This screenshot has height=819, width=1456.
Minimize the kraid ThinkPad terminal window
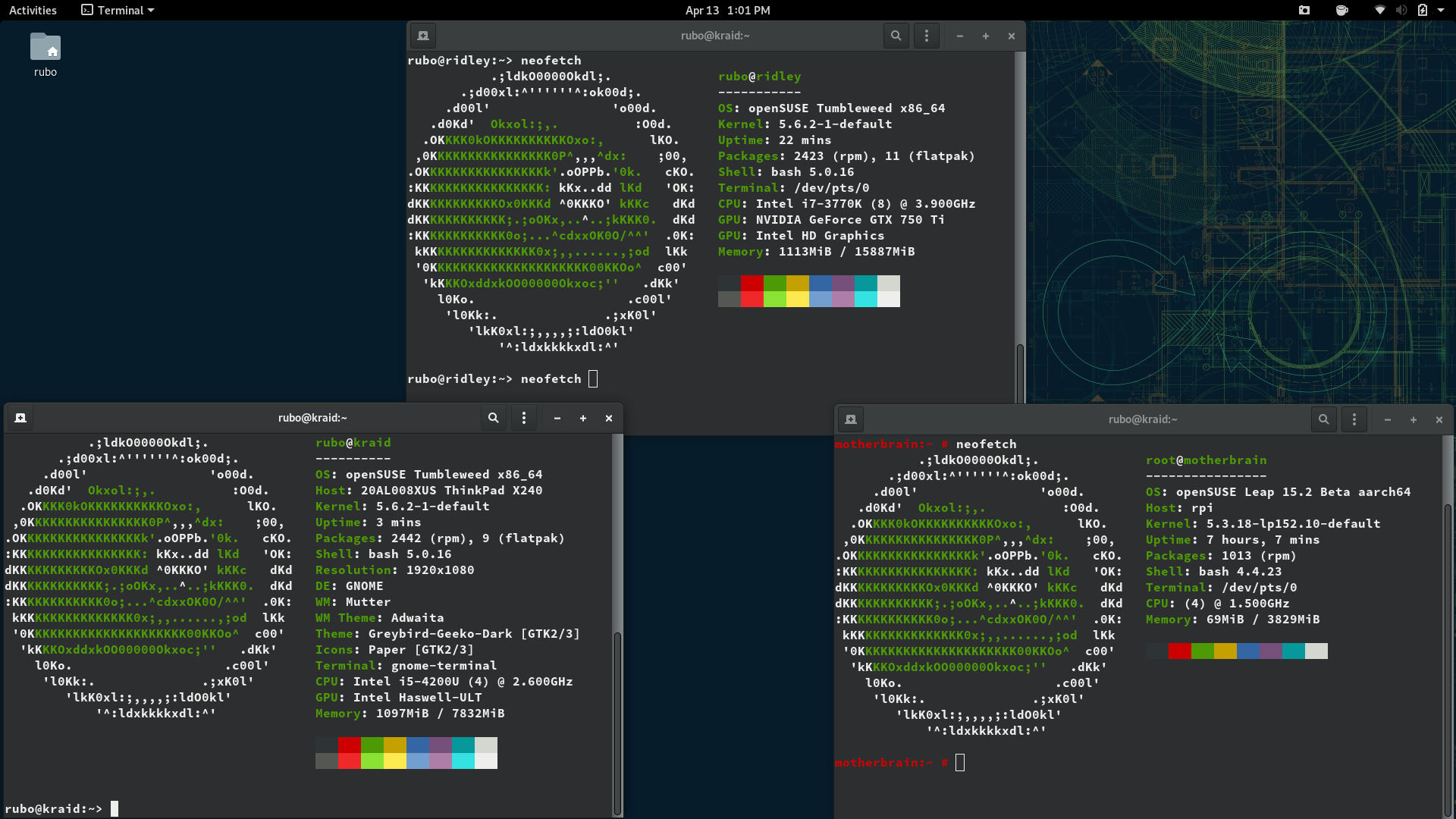(x=557, y=418)
